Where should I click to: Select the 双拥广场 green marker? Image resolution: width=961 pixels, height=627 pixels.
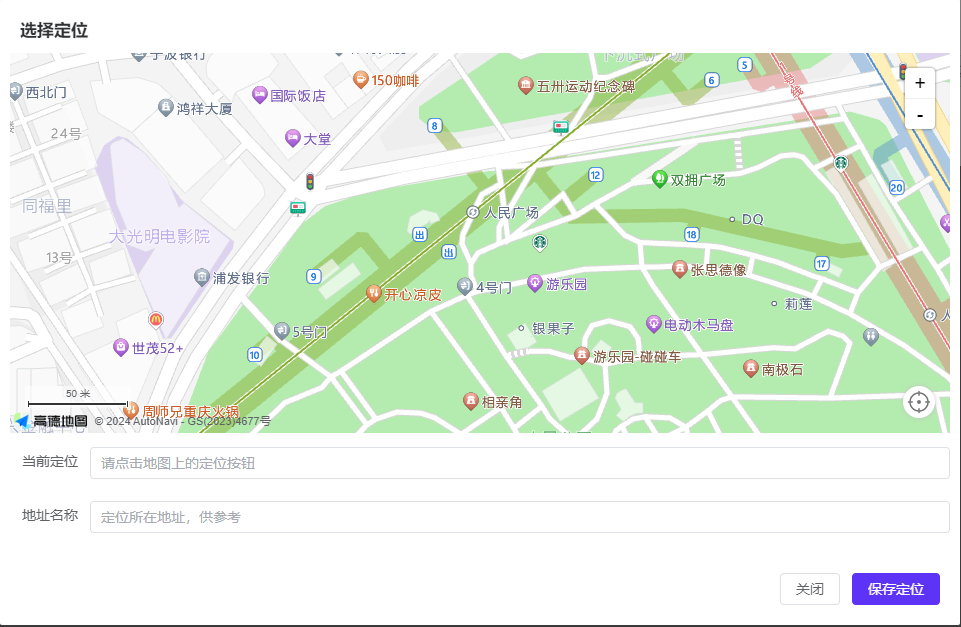point(659,179)
